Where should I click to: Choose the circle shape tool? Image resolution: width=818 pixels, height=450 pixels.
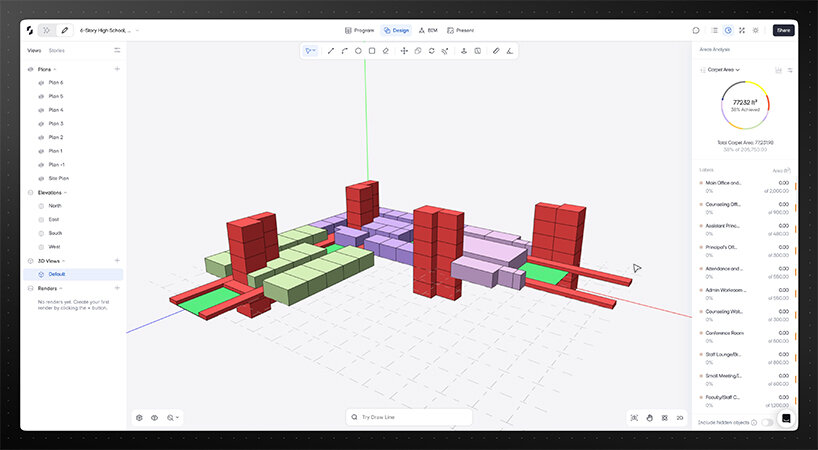tap(358, 50)
